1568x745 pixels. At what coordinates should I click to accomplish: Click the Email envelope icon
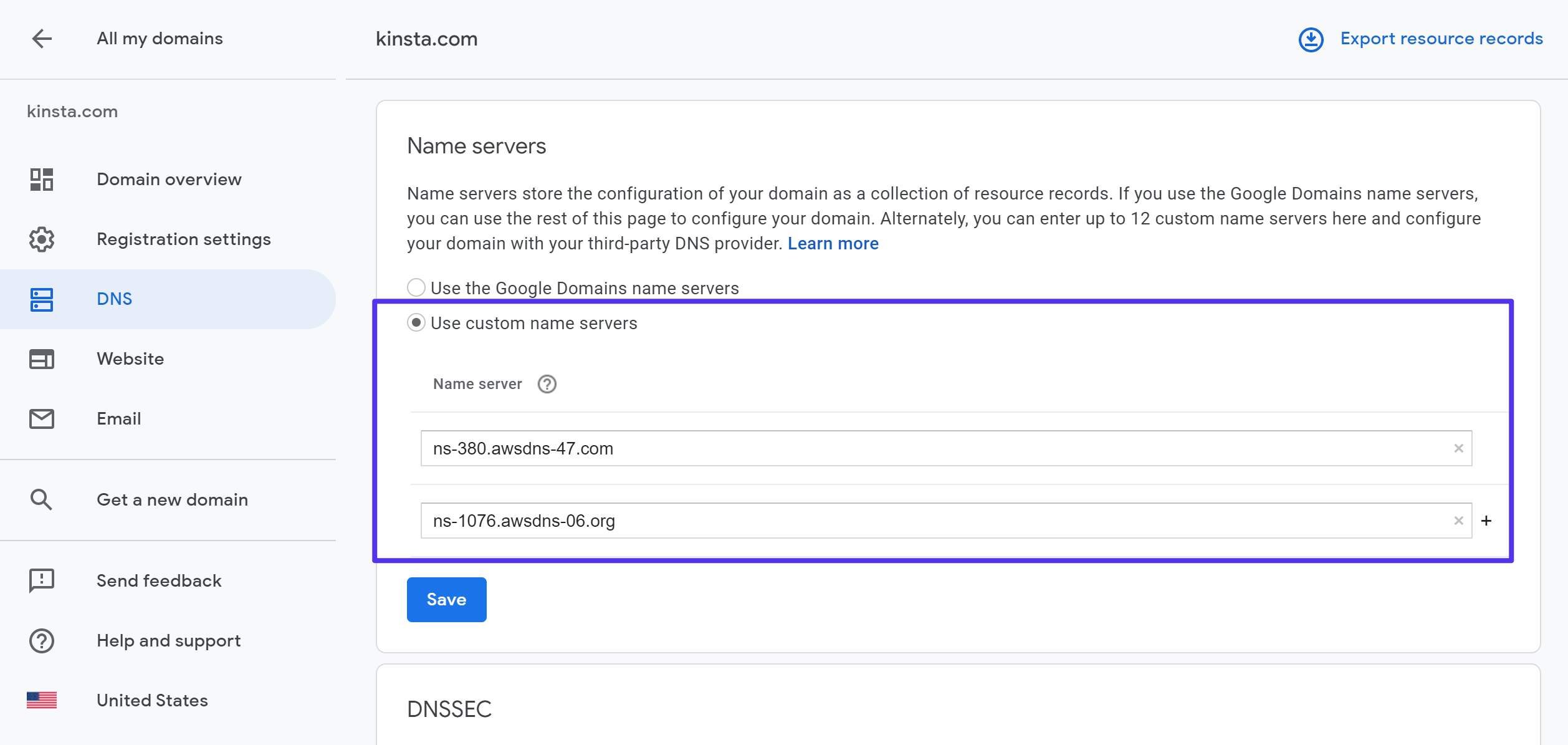[x=41, y=418]
